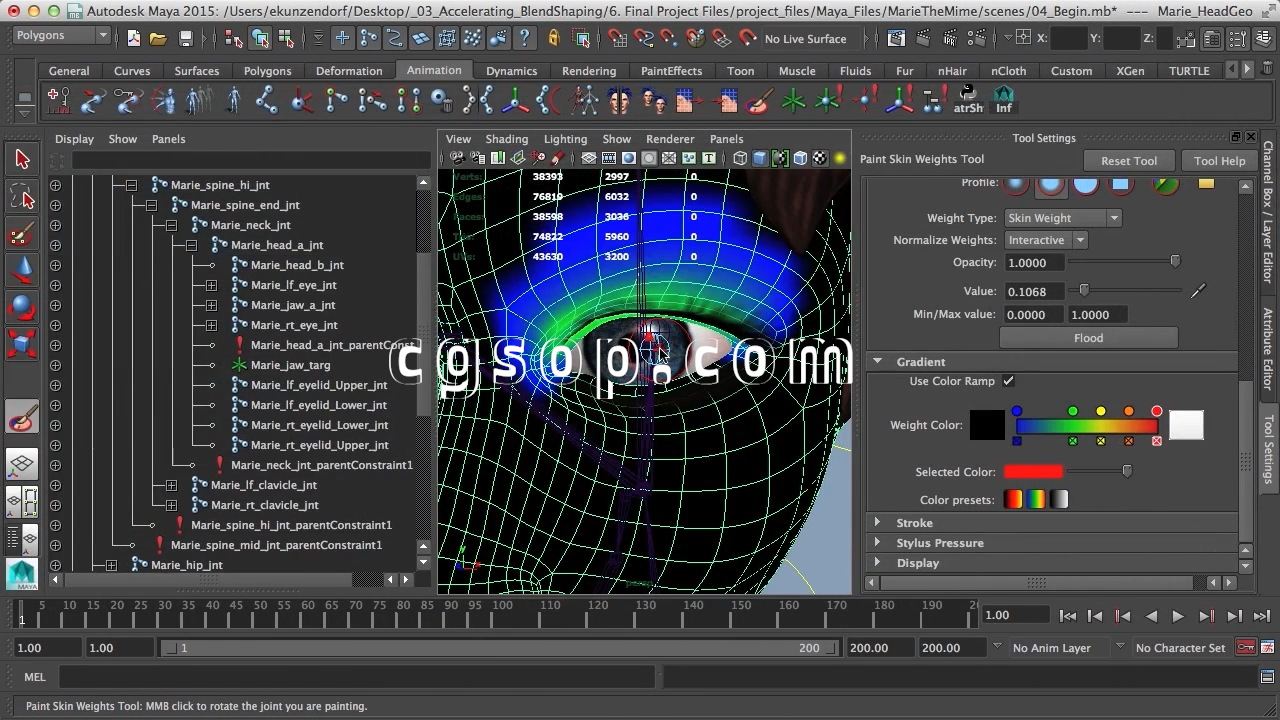
Task: Click the Flood button
Action: [1088, 338]
